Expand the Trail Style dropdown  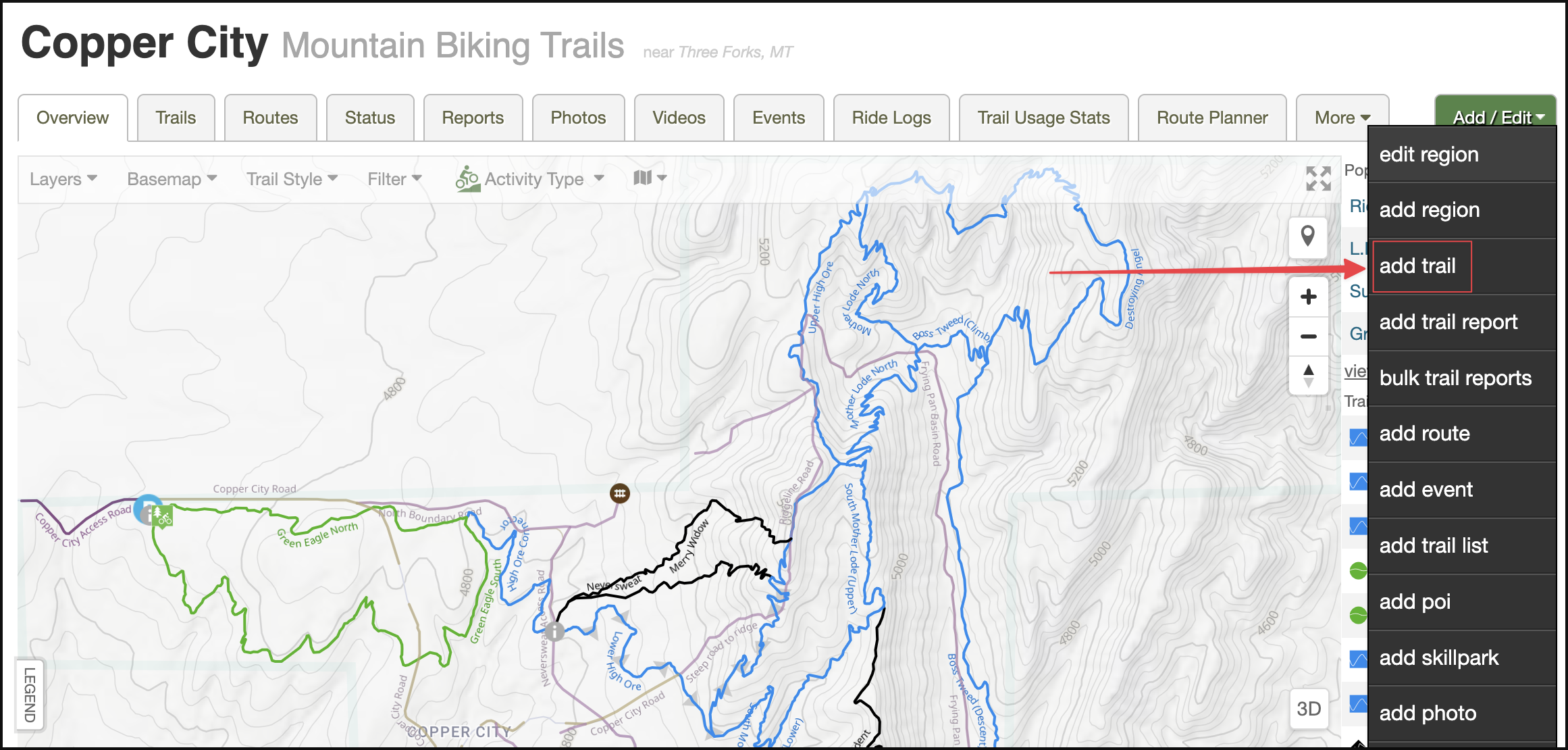click(x=292, y=179)
